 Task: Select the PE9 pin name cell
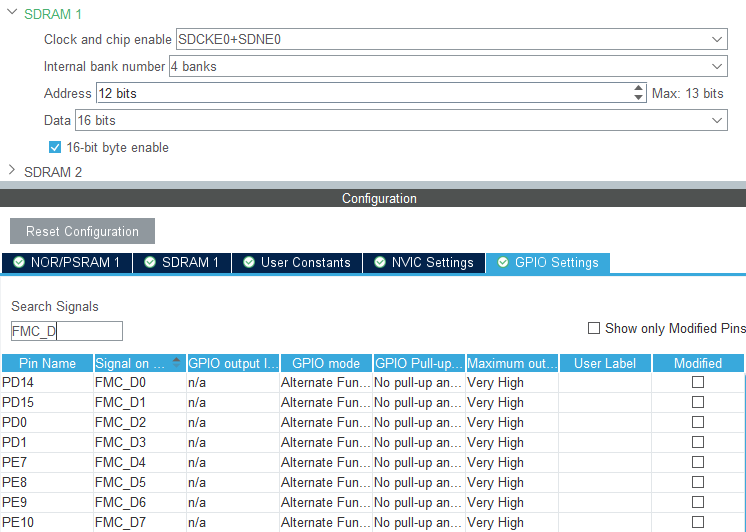point(47,502)
